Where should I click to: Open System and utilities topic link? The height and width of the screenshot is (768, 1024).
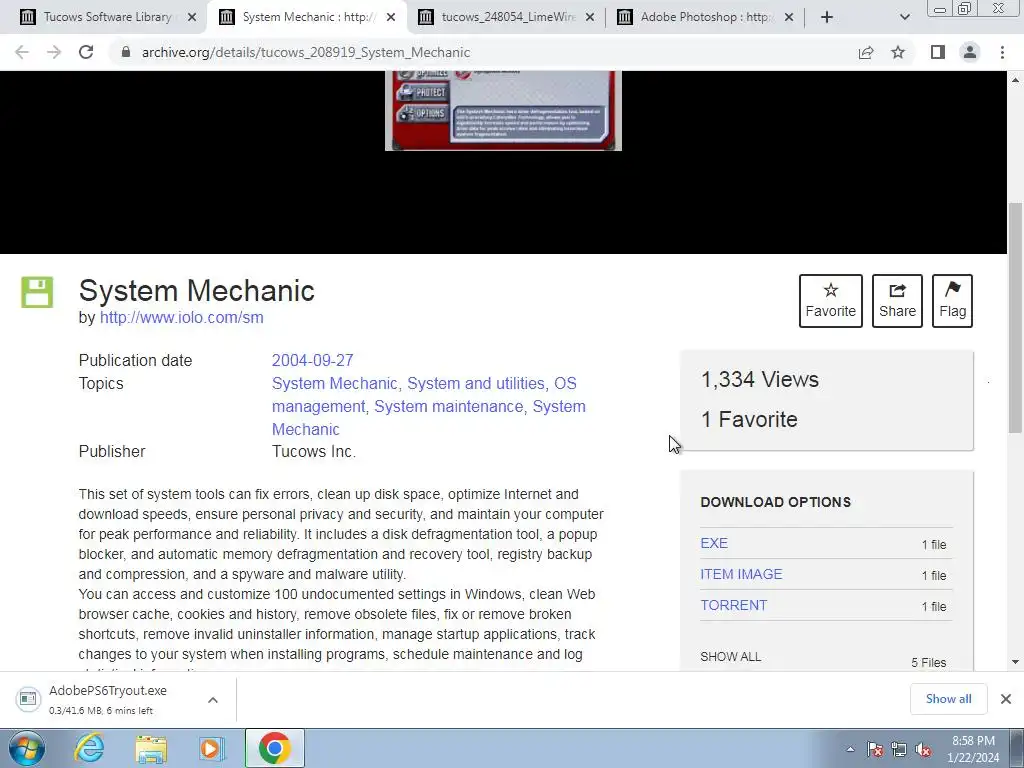click(x=475, y=383)
